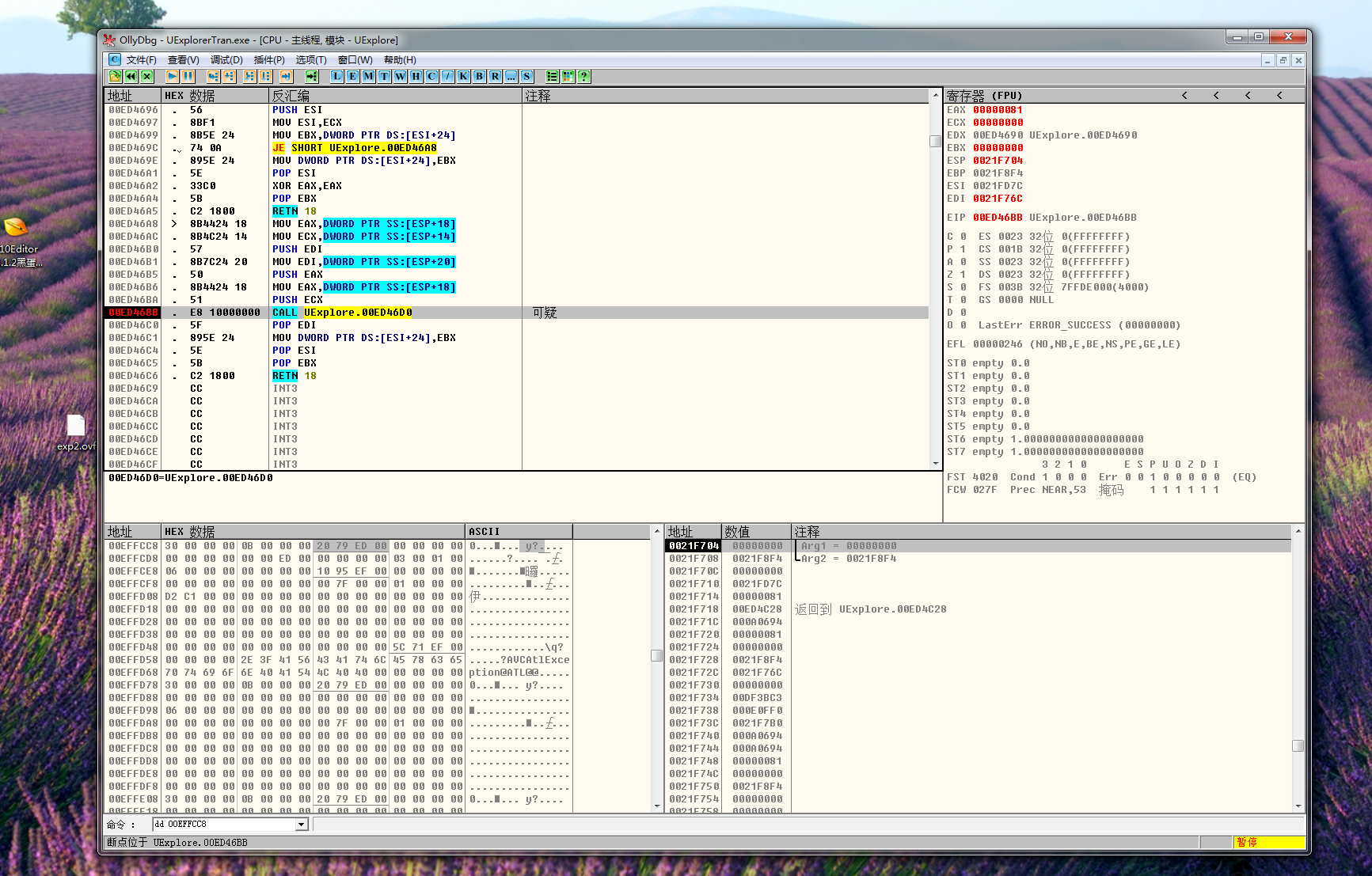
Task: Click the Open file toolbar icon
Action: [x=116, y=77]
